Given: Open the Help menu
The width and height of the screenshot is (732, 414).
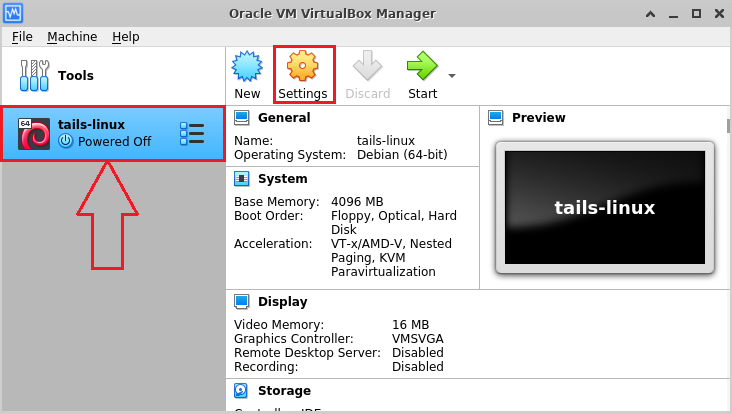Looking at the screenshot, I should (126, 36).
